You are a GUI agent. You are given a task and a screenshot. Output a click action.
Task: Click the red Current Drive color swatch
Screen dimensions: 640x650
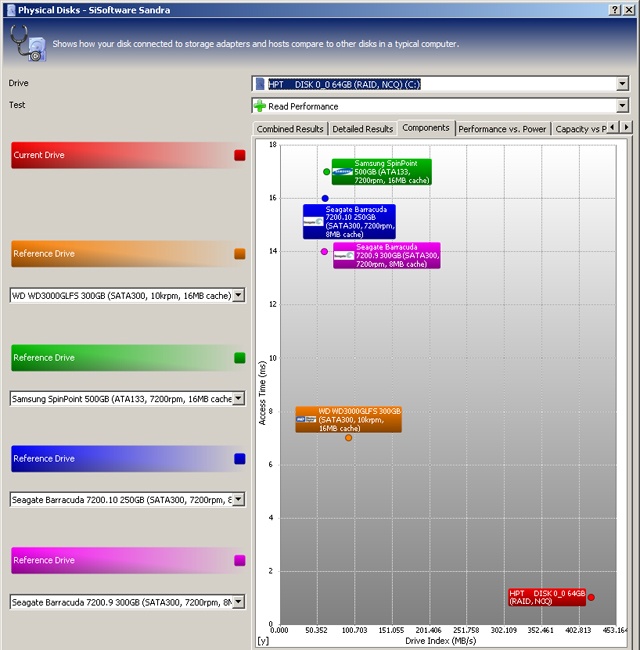pos(240,155)
